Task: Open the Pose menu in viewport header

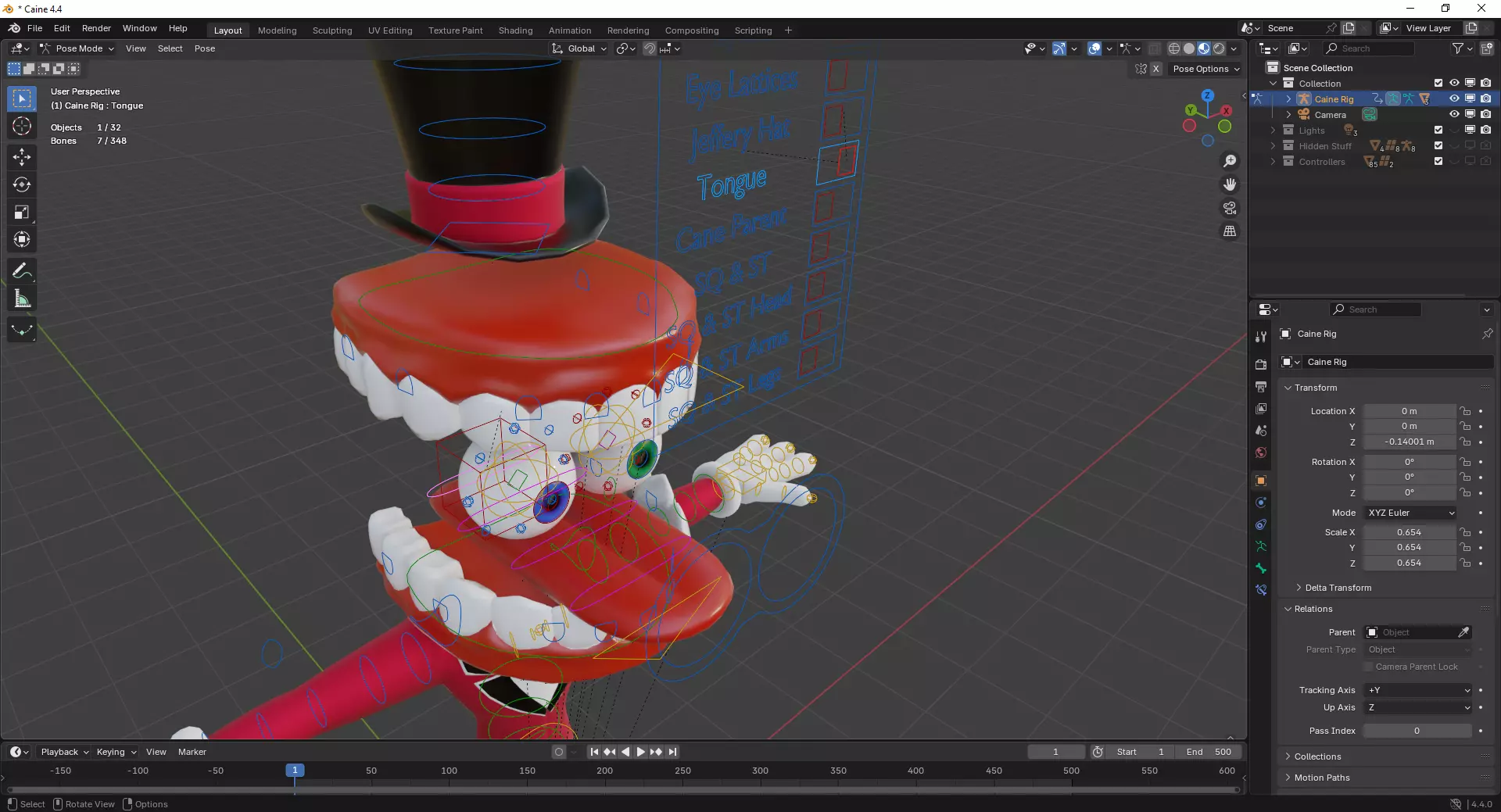Action: click(205, 48)
